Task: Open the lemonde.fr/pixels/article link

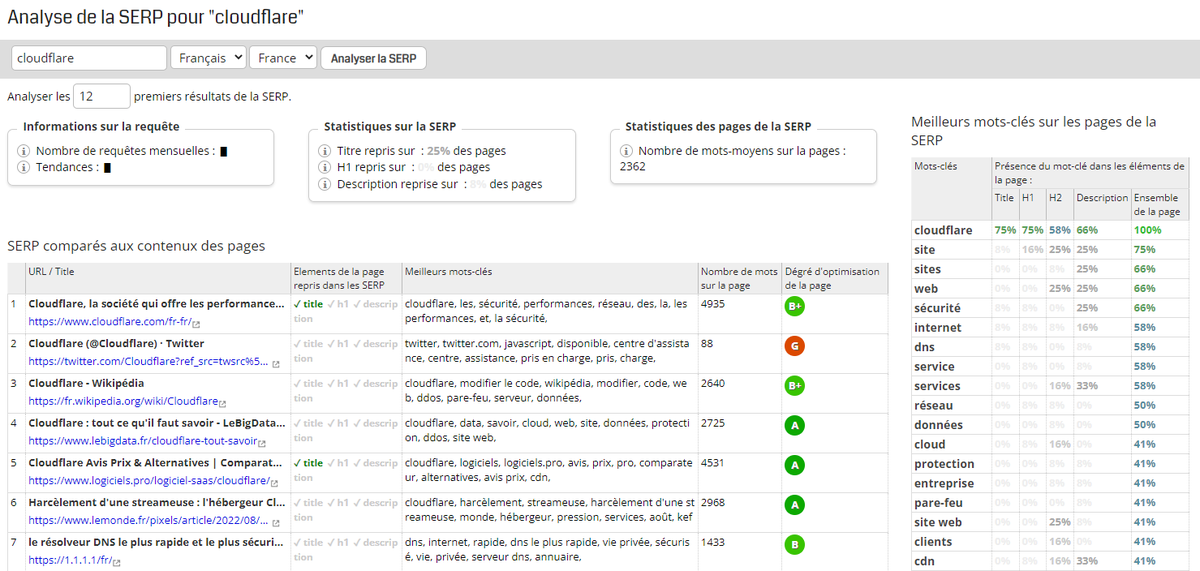Action: tap(149, 522)
